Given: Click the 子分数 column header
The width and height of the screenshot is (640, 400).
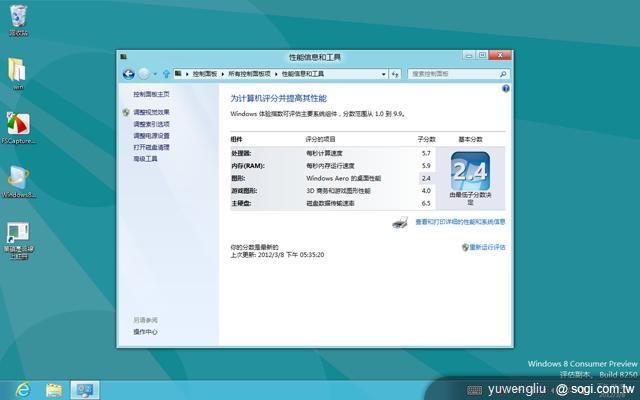Looking at the screenshot, I should (427, 140).
